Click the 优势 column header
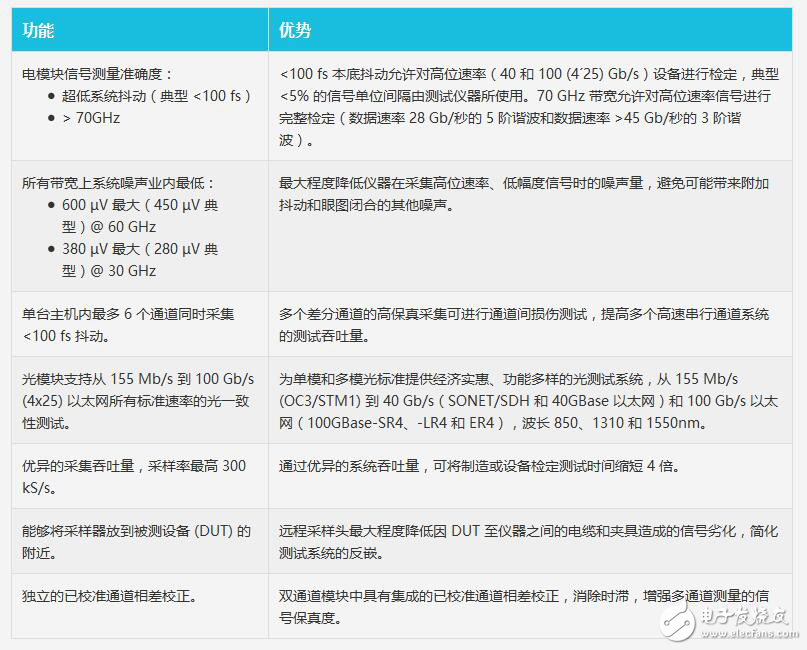The image size is (807, 650). click(296, 30)
